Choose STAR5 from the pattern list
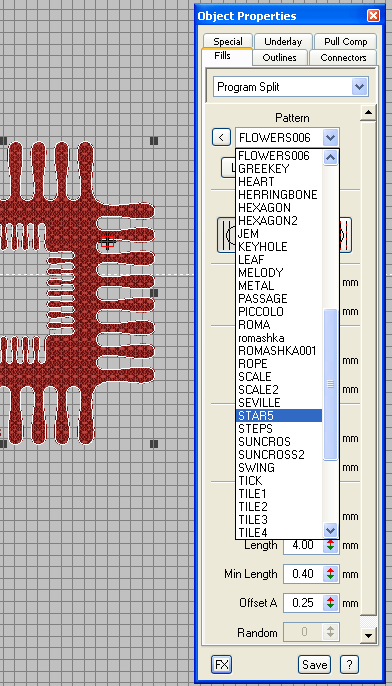 click(x=279, y=415)
